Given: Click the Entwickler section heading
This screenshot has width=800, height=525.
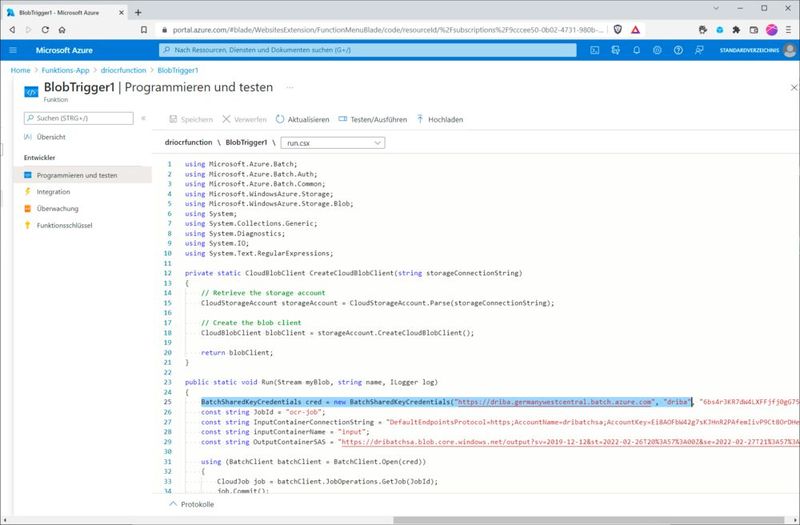Looking at the screenshot, I should point(39,158).
